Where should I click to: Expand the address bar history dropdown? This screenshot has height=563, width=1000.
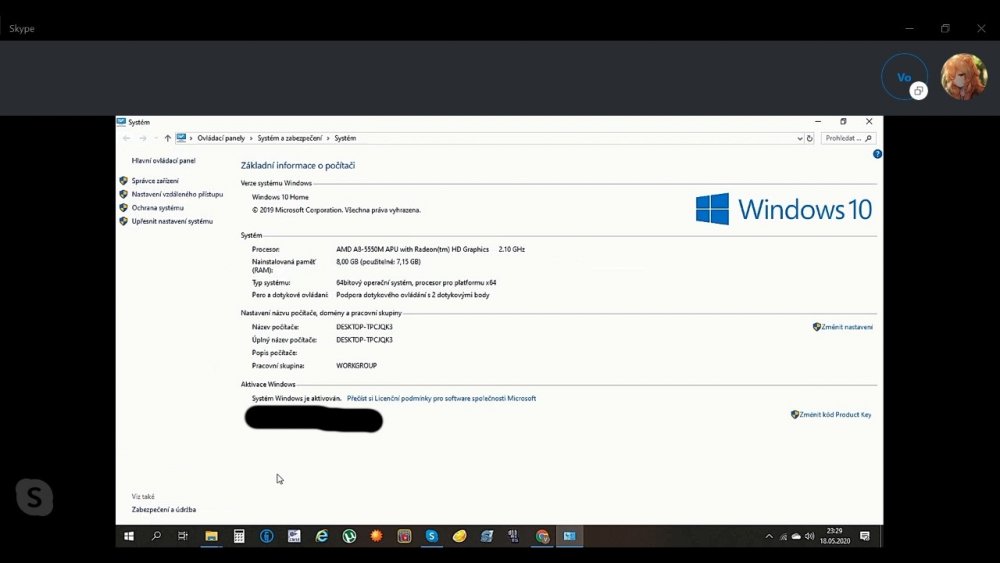(x=798, y=138)
